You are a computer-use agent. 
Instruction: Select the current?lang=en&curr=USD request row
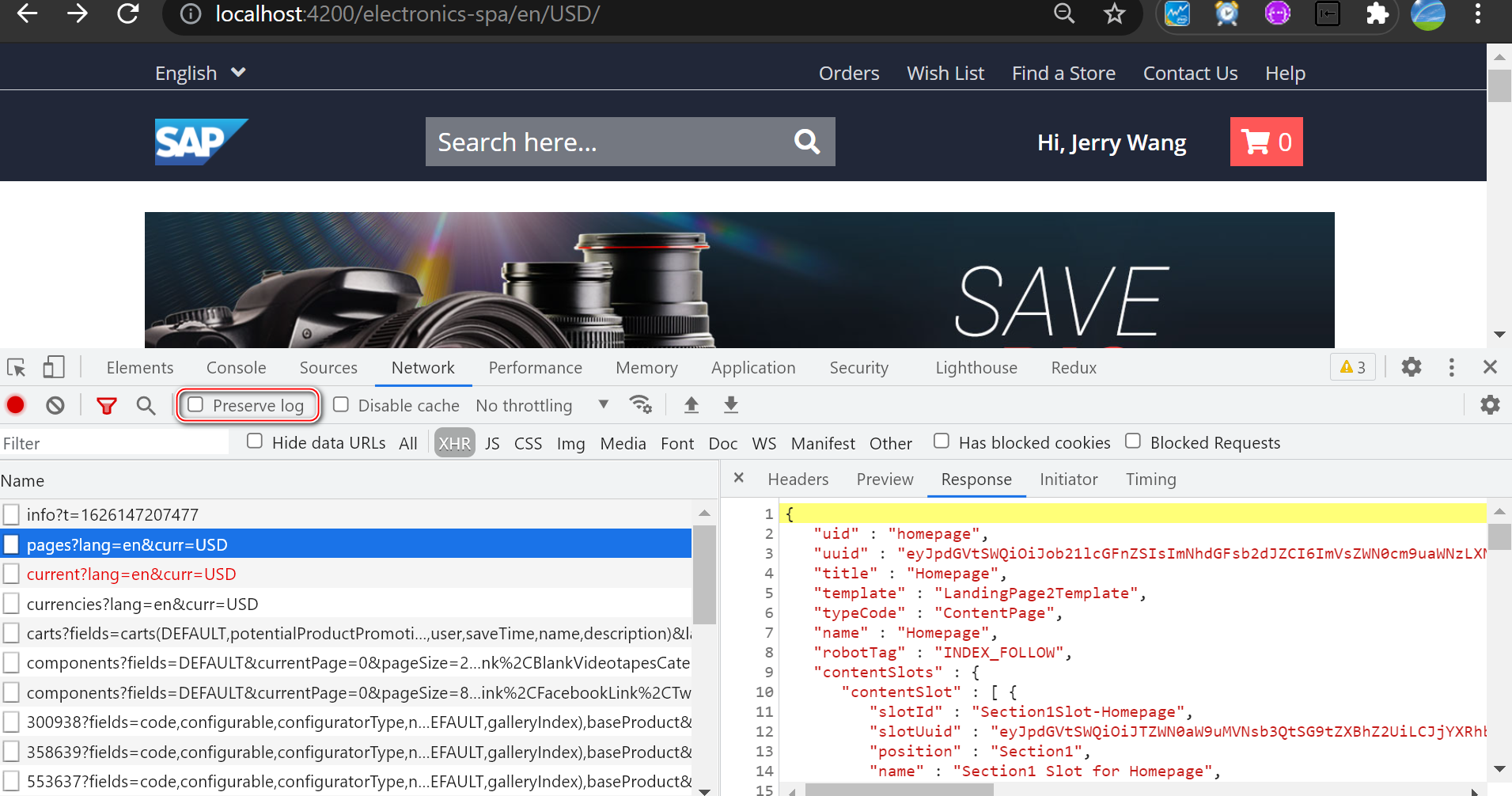pyautogui.click(x=346, y=574)
